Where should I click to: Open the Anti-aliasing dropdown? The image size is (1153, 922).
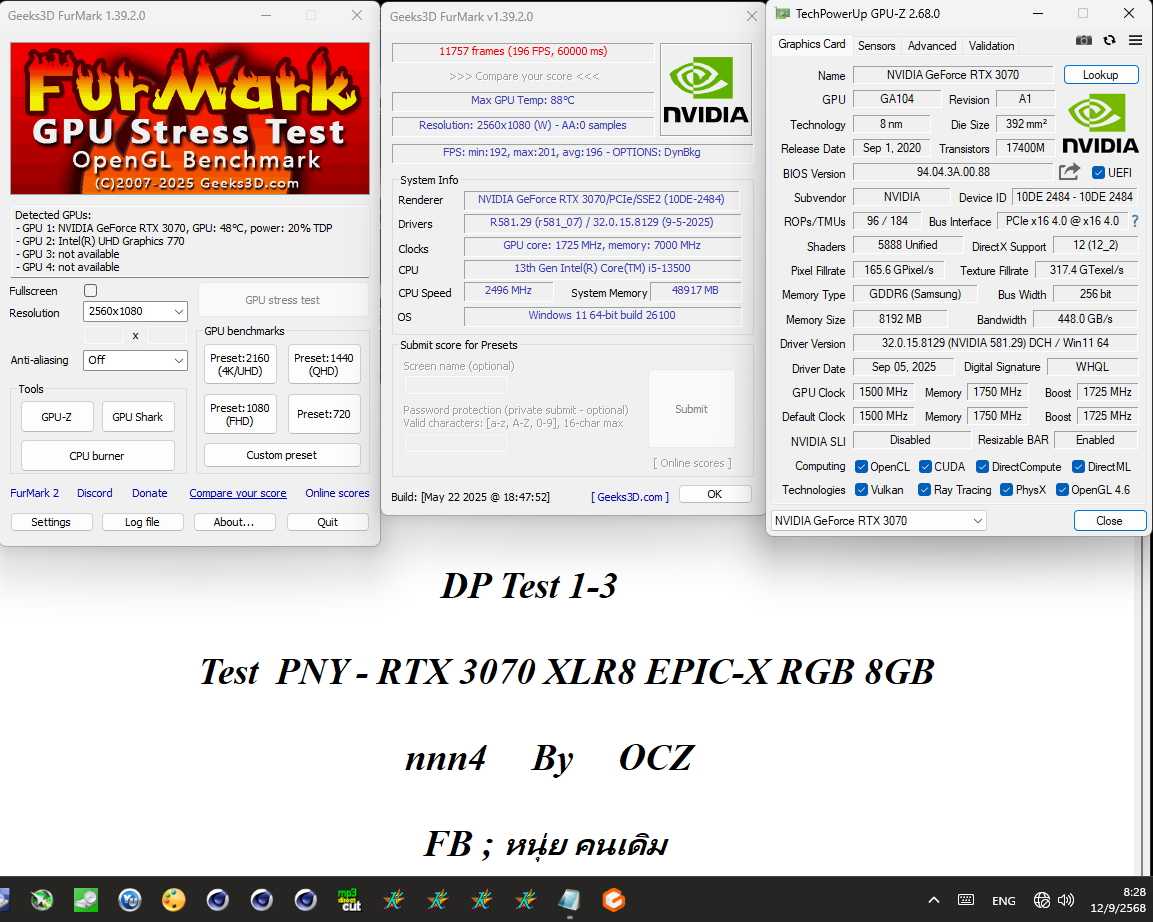[135, 360]
